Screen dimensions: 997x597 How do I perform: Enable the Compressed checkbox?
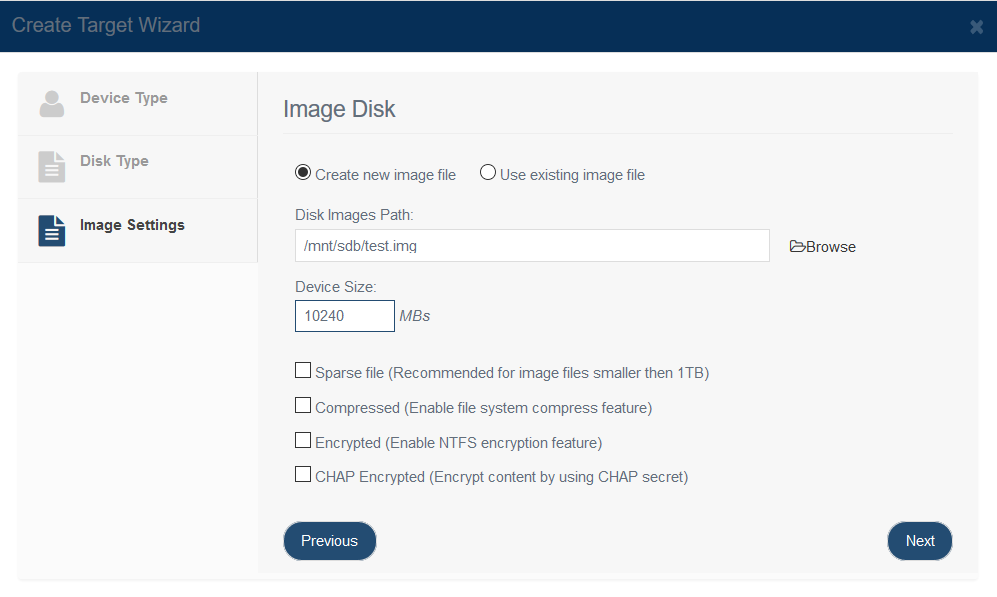point(303,405)
